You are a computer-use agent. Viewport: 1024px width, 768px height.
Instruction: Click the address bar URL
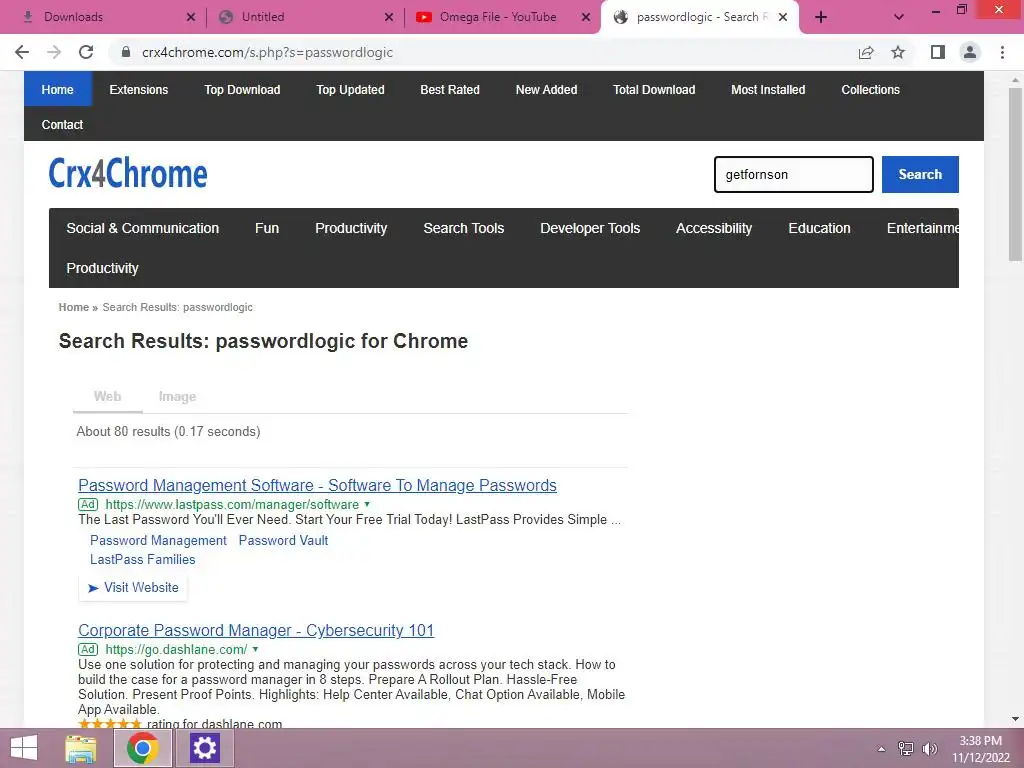[x=268, y=52]
